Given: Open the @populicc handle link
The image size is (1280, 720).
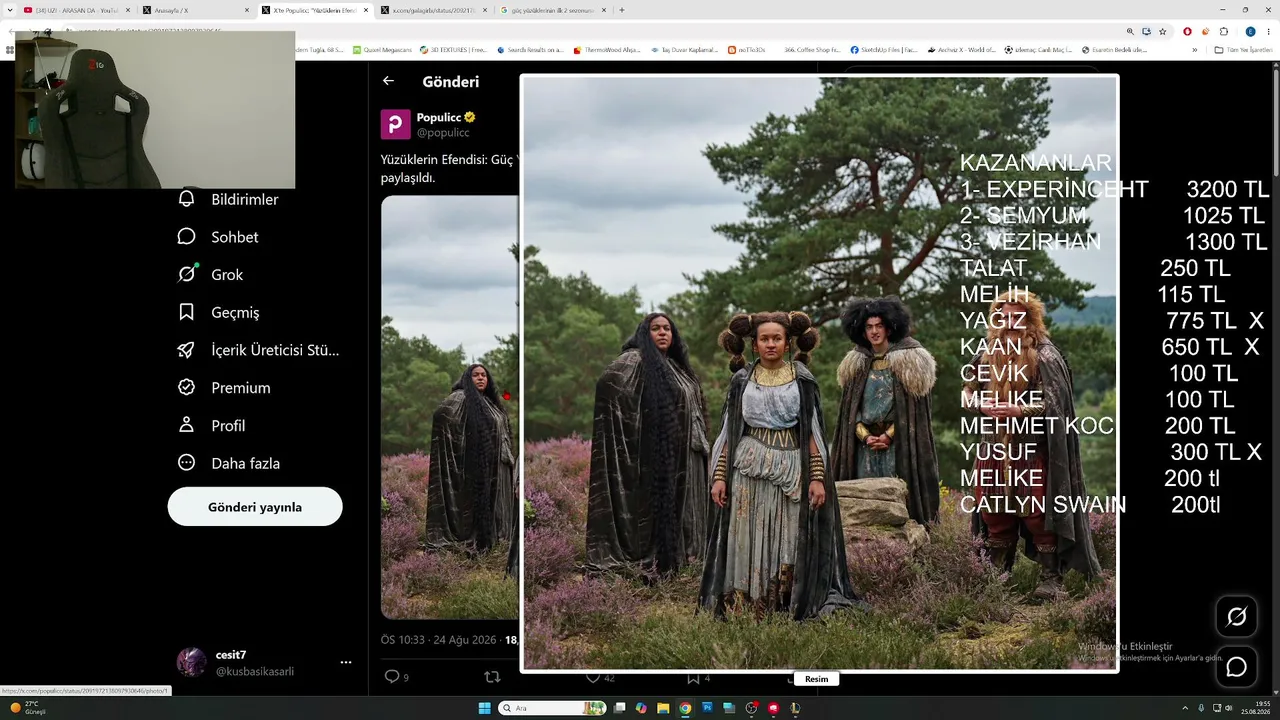Looking at the screenshot, I should [443, 133].
